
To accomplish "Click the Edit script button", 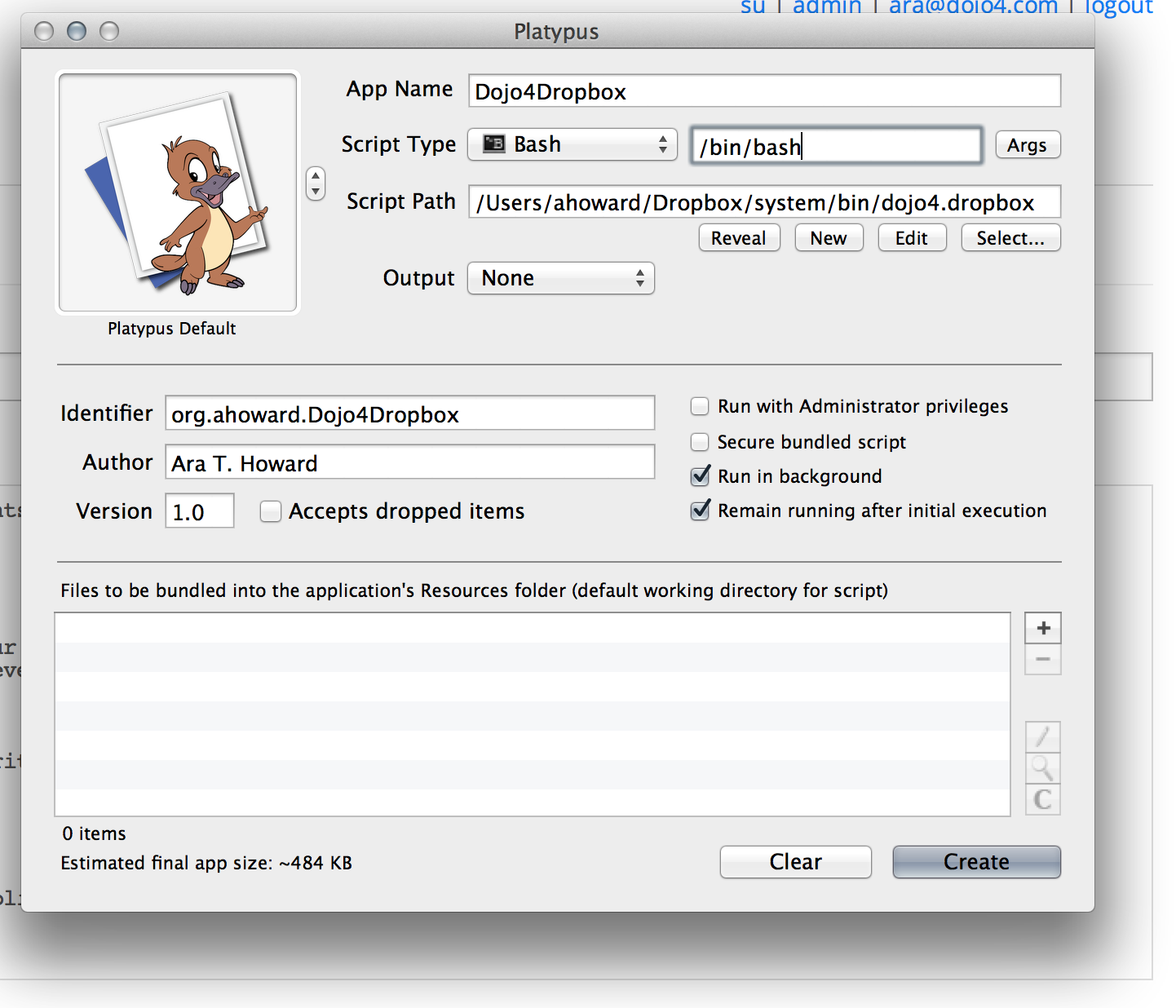I will (x=912, y=238).
